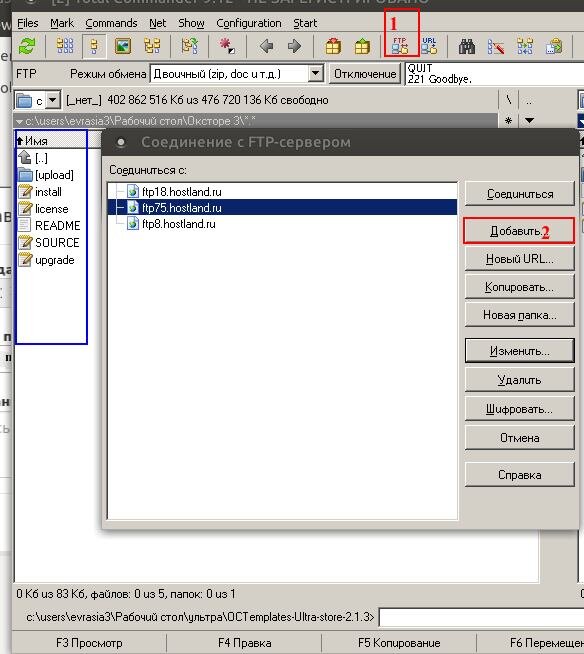Open the new URL connection icon
The width and height of the screenshot is (584, 654).
click(x=429, y=46)
